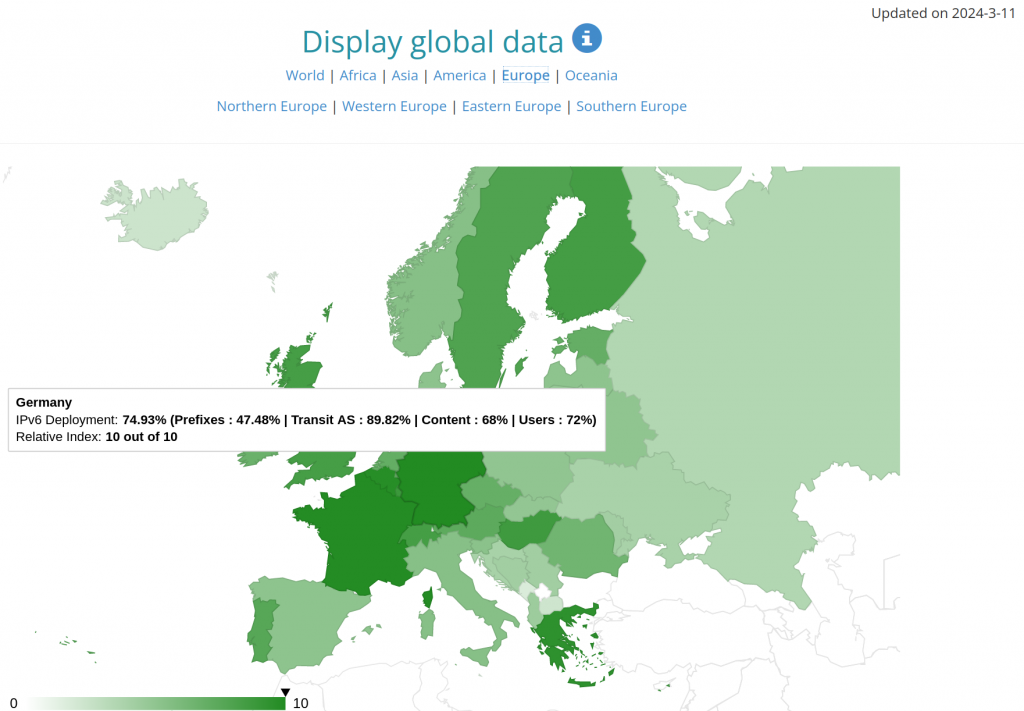Switch to the Africa view

point(358,75)
